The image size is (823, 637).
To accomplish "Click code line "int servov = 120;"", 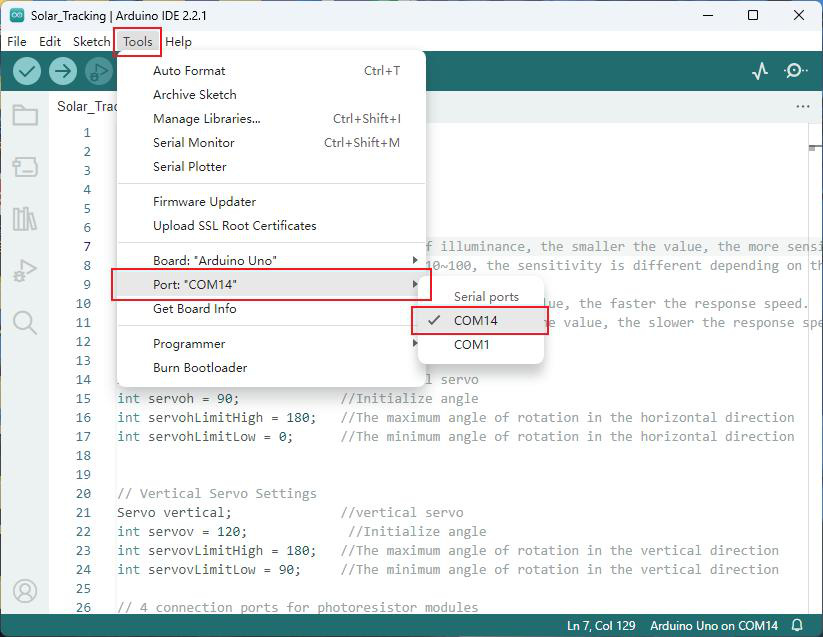I will pyautogui.click(x=182, y=532).
